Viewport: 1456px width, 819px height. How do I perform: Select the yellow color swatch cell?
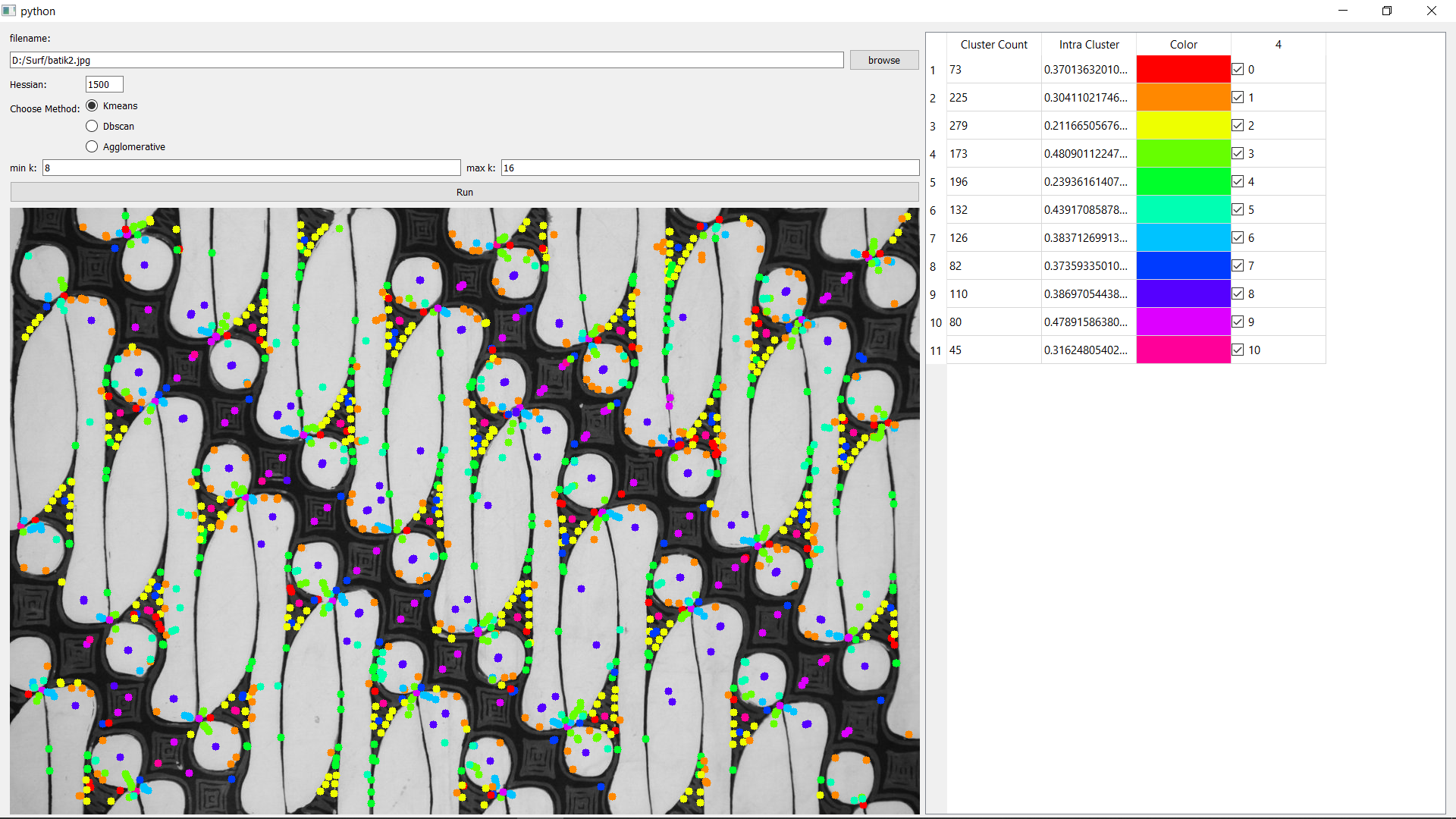[x=1183, y=126]
